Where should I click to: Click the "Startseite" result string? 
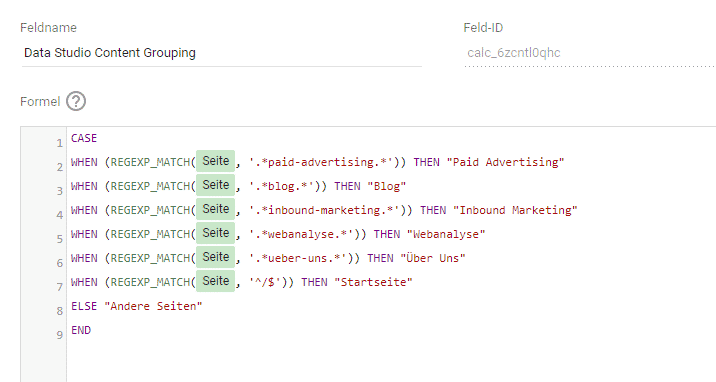point(374,282)
